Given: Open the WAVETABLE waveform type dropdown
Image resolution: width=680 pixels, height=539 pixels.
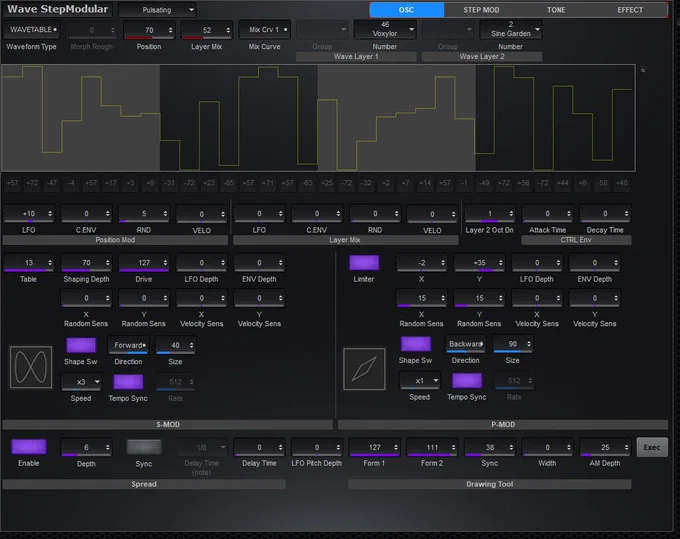Looking at the screenshot, I should coord(31,29).
